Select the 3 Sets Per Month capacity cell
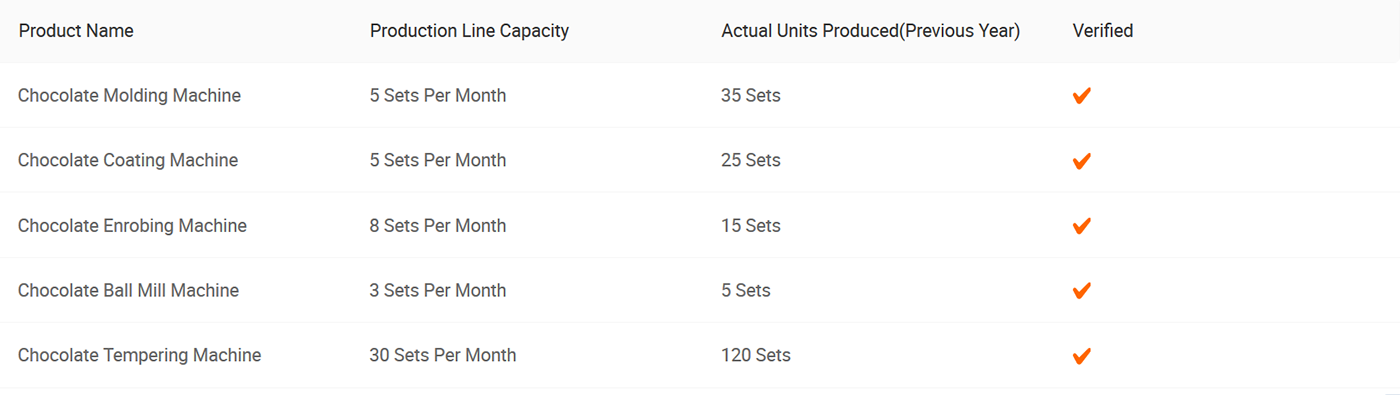1400x395 pixels. 438,290
